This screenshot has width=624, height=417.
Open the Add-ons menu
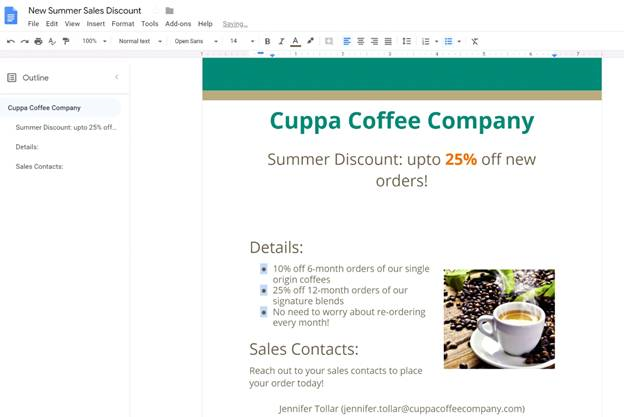(x=178, y=23)
